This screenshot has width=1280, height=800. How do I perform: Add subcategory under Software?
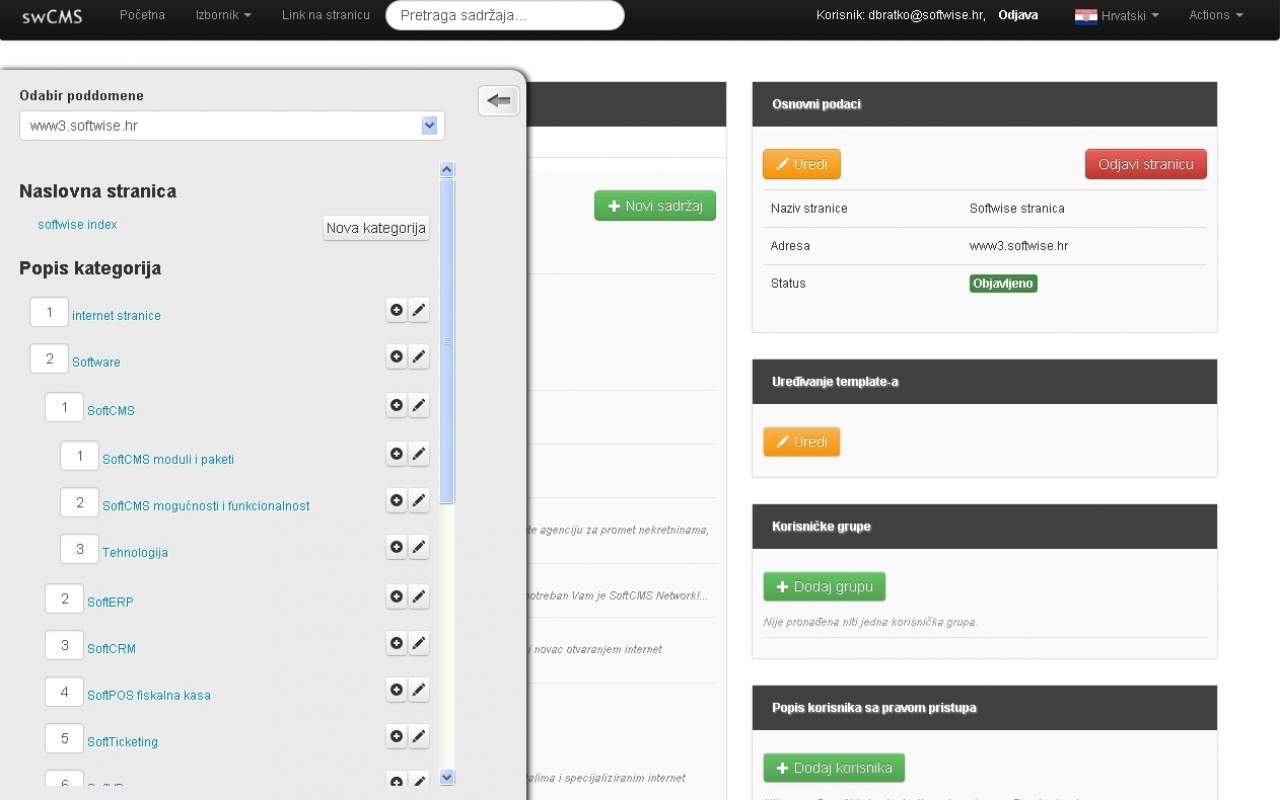point(397,356)
